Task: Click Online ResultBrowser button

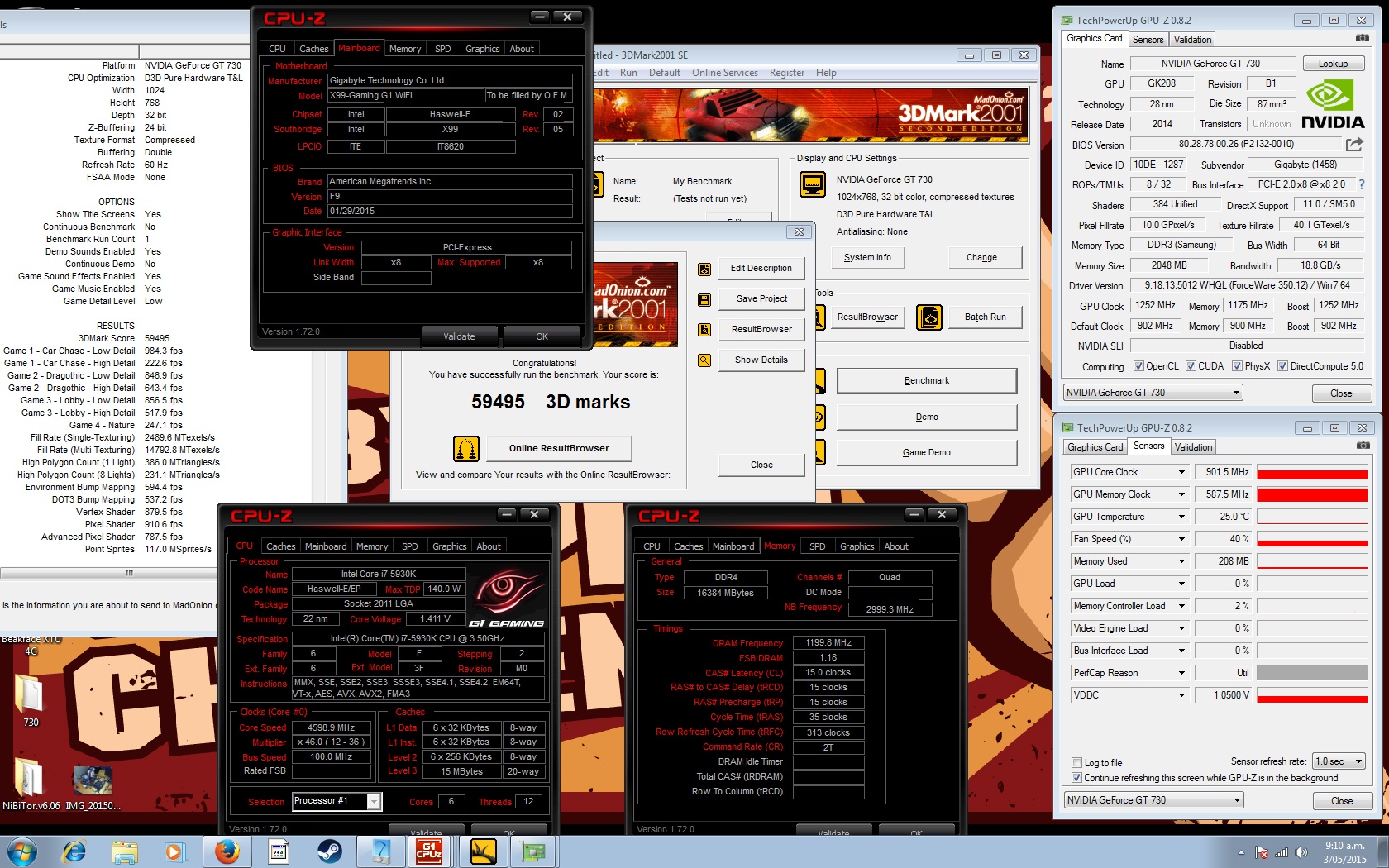Action: point(559,448)
